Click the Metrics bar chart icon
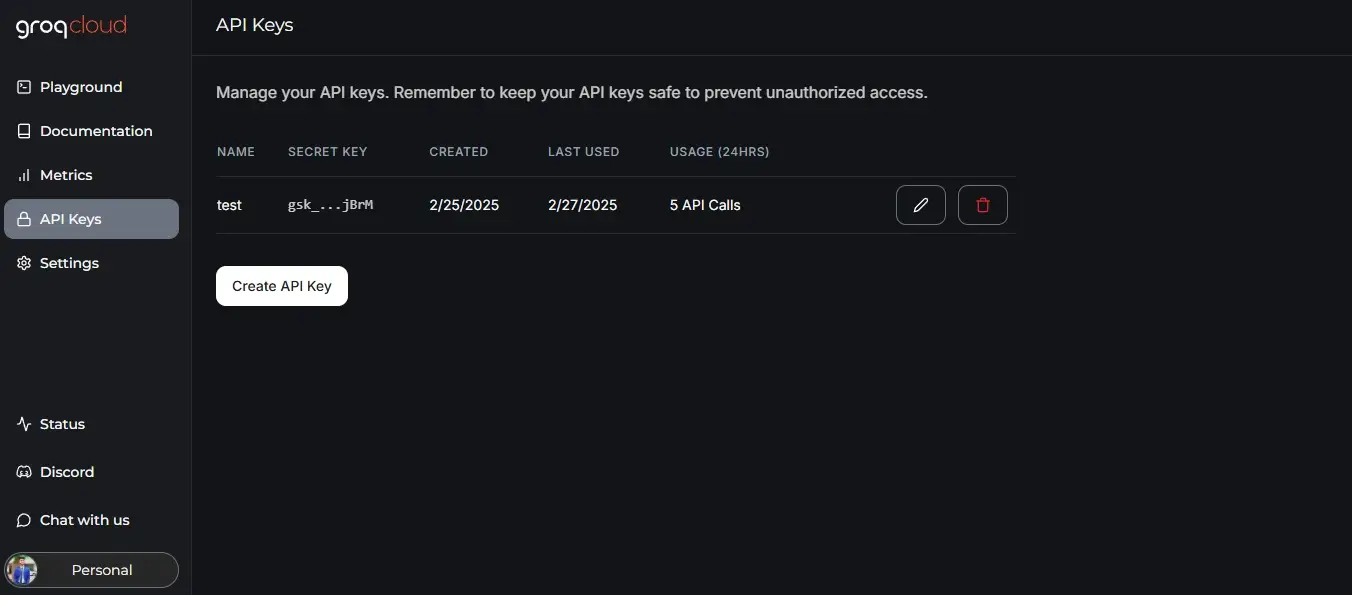 coord(24,175)
